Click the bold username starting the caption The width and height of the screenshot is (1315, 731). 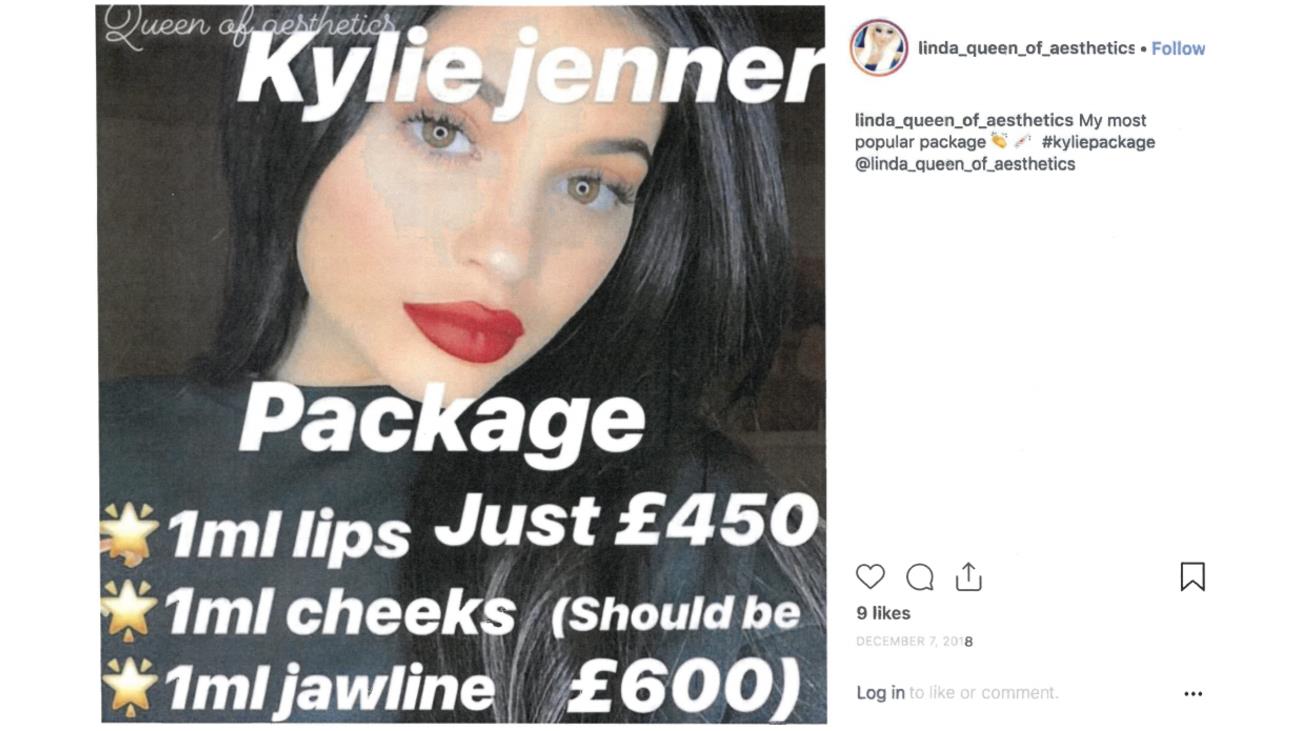pyautogui.click(x=964, y=120)
